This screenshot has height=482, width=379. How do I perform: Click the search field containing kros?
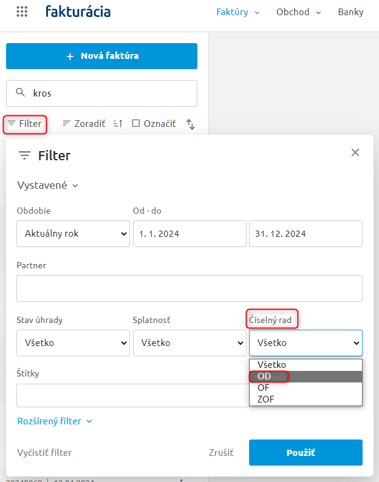tap(102, 93)
